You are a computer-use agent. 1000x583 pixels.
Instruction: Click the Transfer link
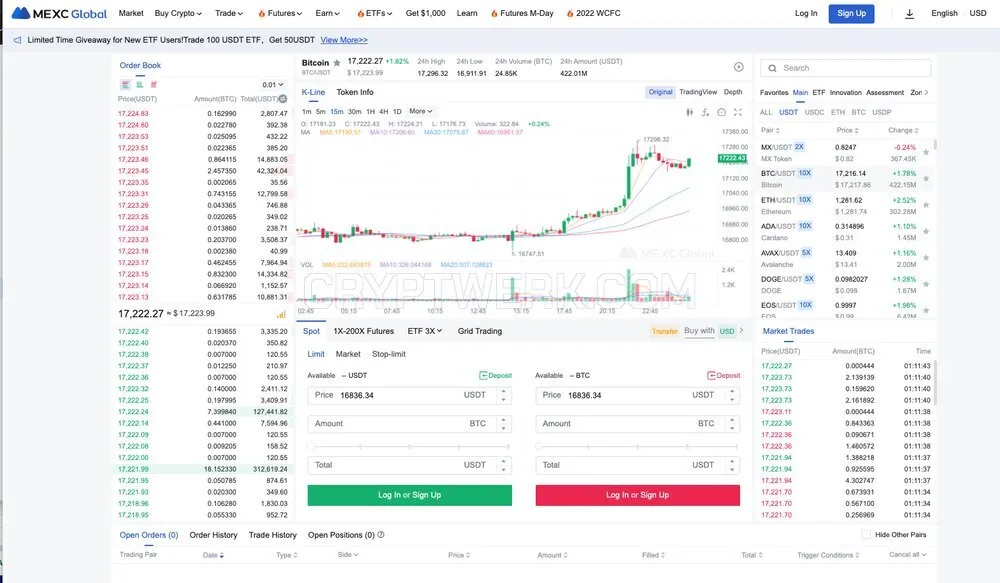pyautogui.click(x=664, y=332)
